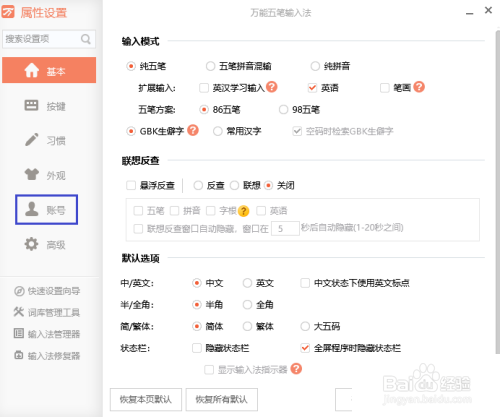Select 简体 option
500x417 pixels.
tap(197, 326)
